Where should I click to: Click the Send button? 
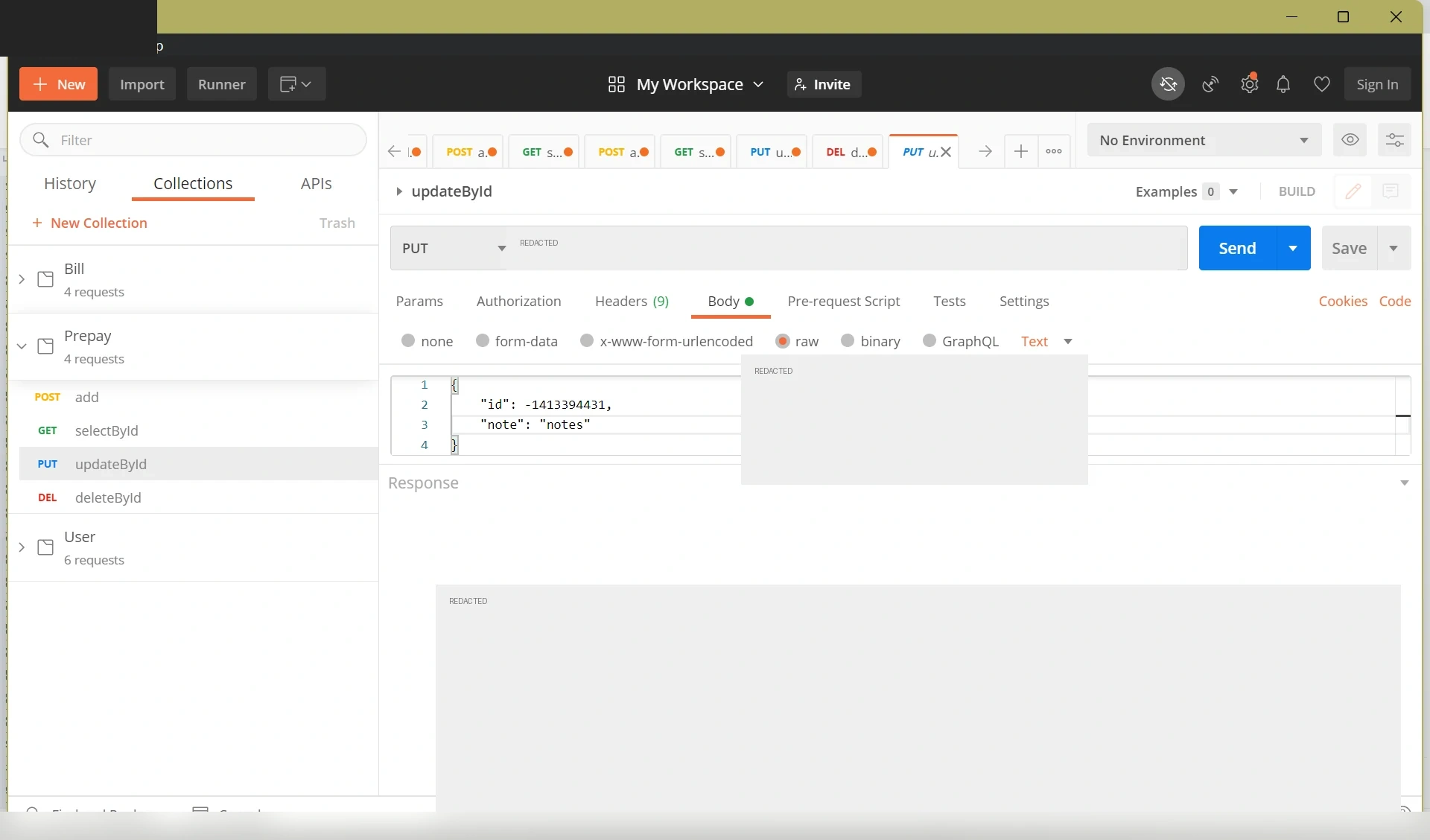(1238, 248)
